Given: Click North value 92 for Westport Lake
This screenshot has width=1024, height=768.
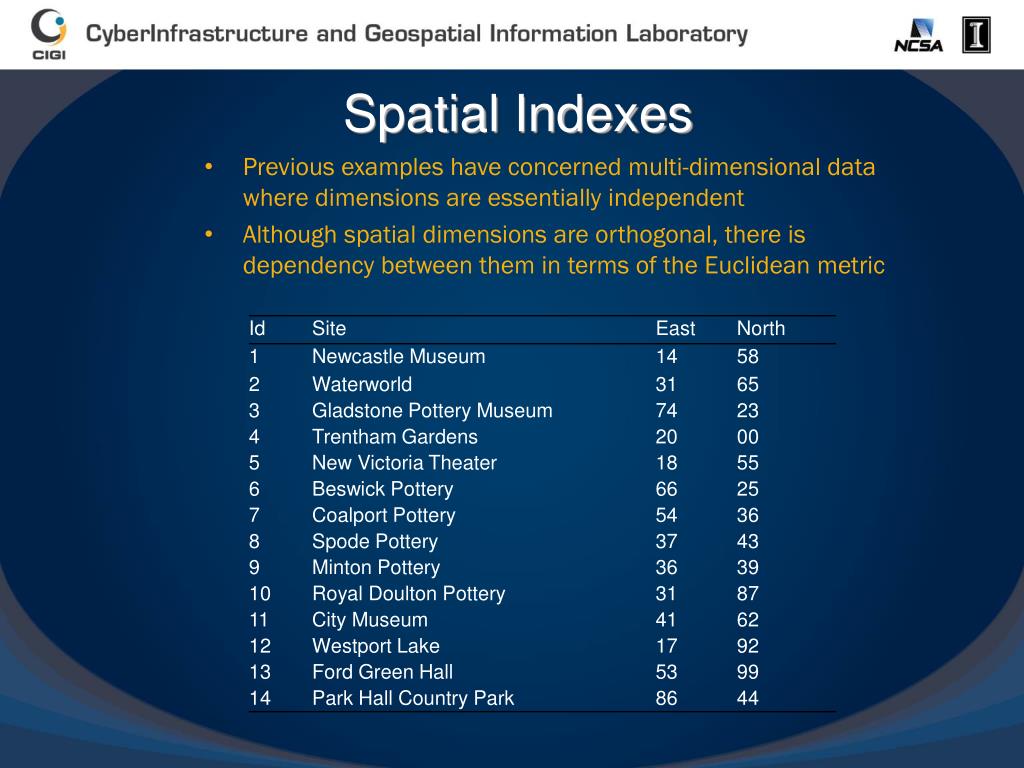Looking at the screenshot, I should [x=748, y=646].
